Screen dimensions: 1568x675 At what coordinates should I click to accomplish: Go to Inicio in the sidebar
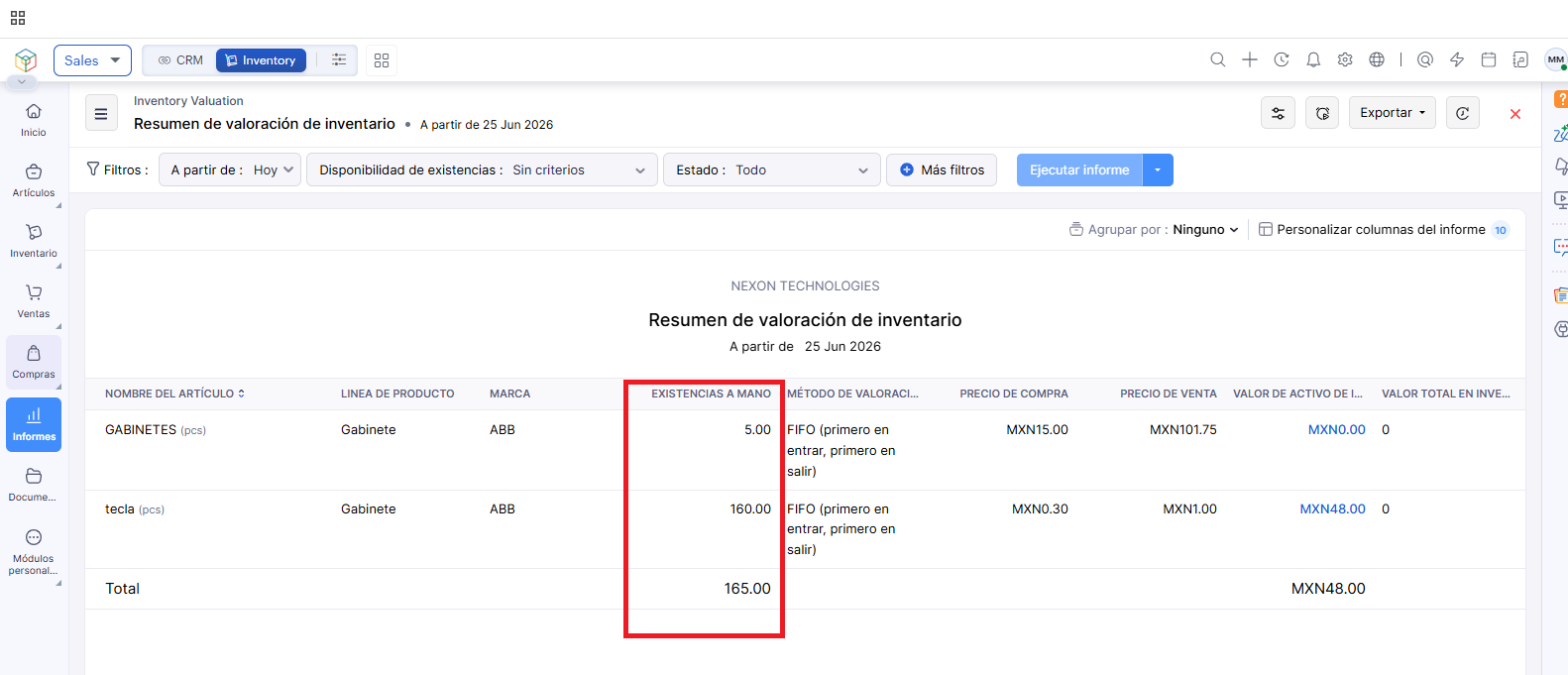(34, 120)
